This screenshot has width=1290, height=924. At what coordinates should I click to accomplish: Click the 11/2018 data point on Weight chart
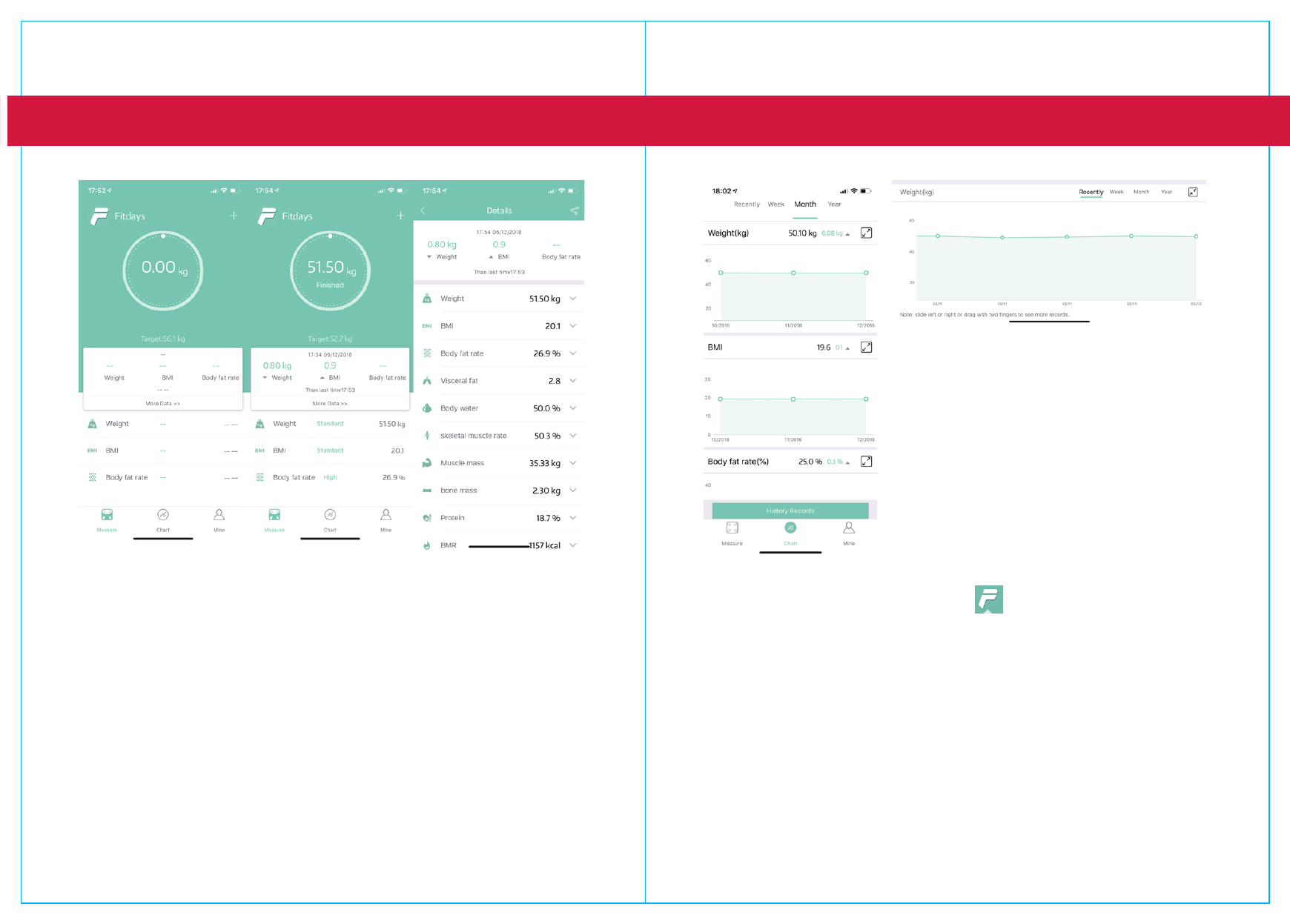coord(793,273)
